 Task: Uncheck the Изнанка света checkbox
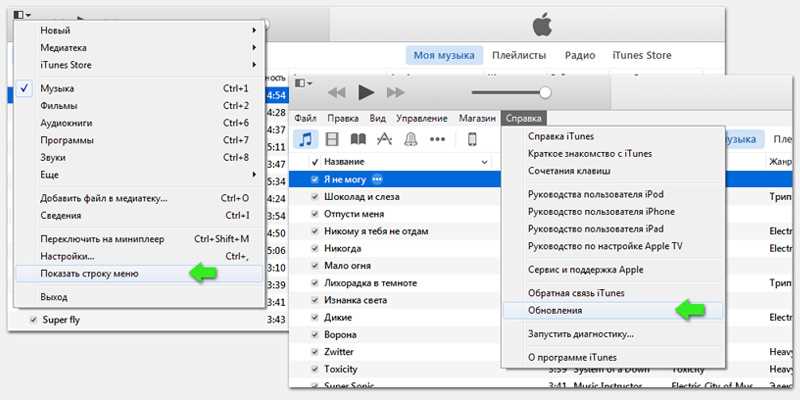point(315,301)
